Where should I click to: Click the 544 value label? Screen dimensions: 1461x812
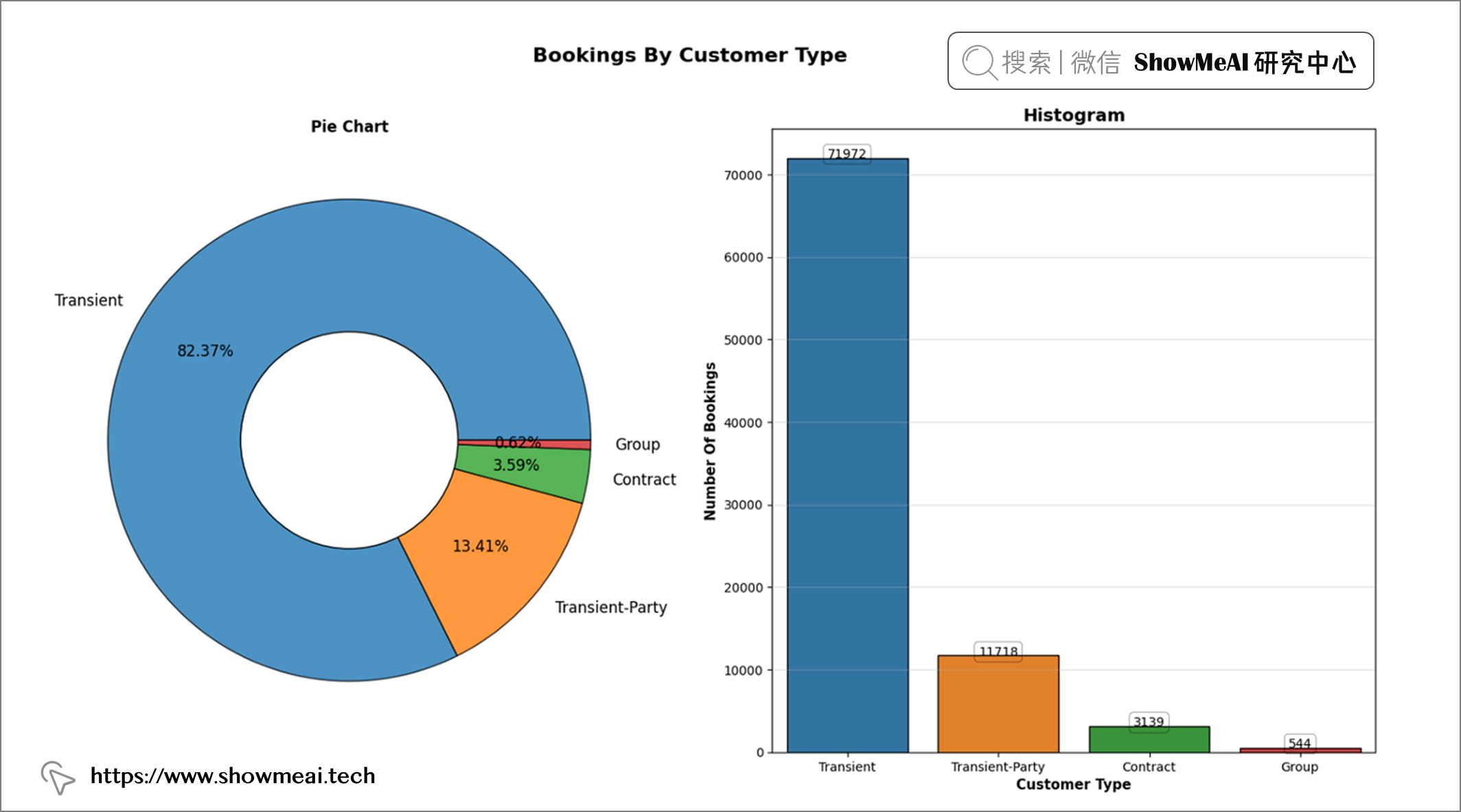(1299, 743)
